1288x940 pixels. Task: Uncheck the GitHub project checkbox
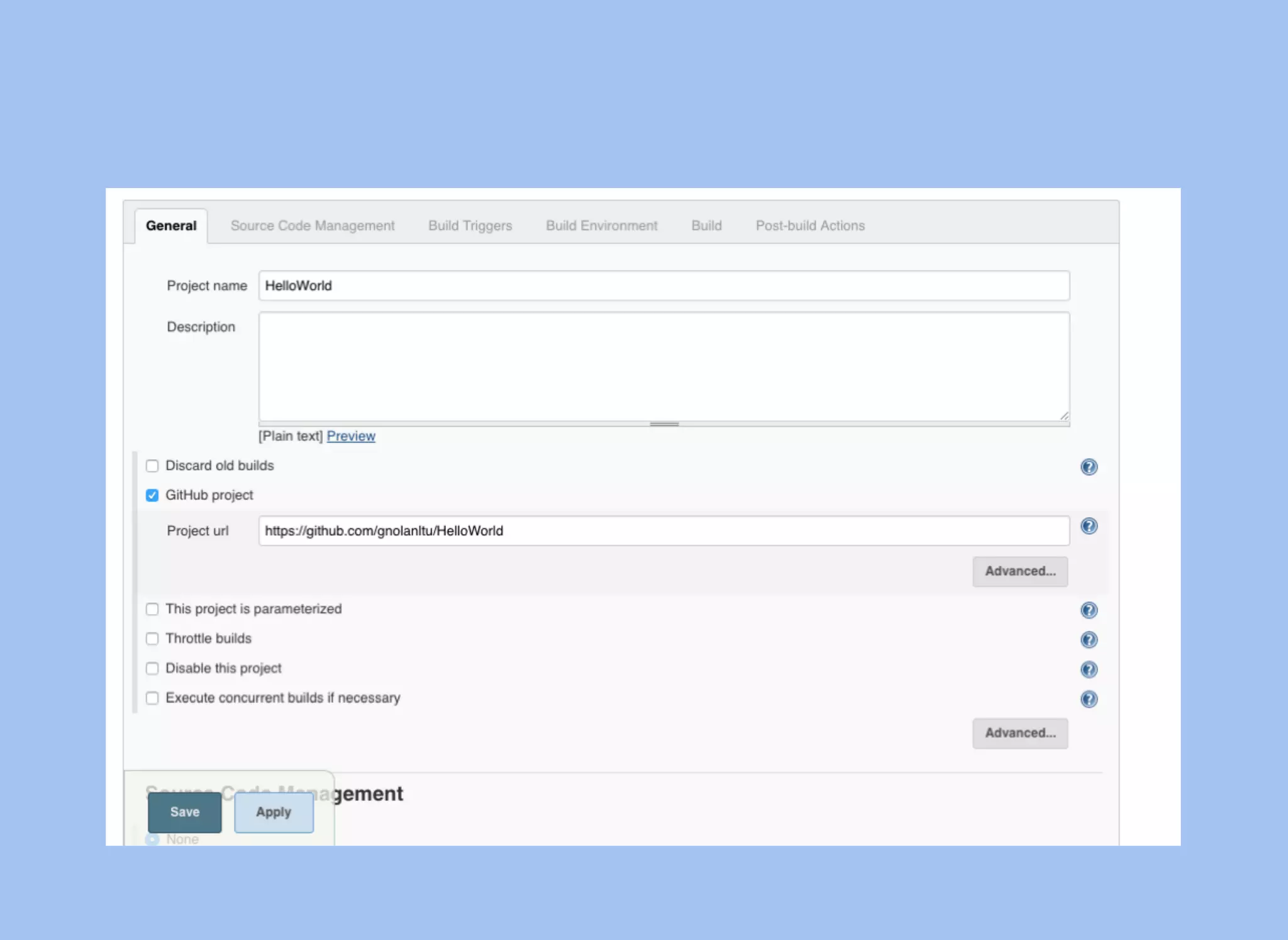[x=152, y=496]
